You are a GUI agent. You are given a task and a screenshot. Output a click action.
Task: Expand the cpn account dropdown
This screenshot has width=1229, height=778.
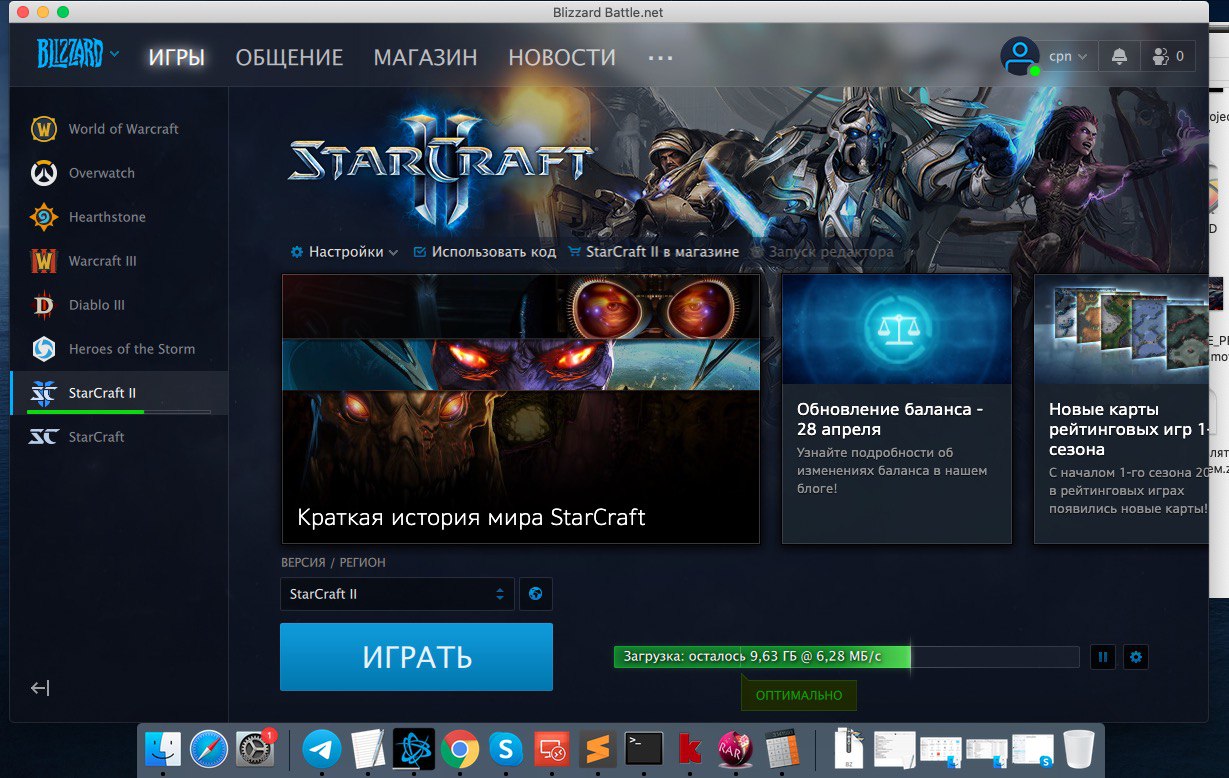[x=1068, y=56]
